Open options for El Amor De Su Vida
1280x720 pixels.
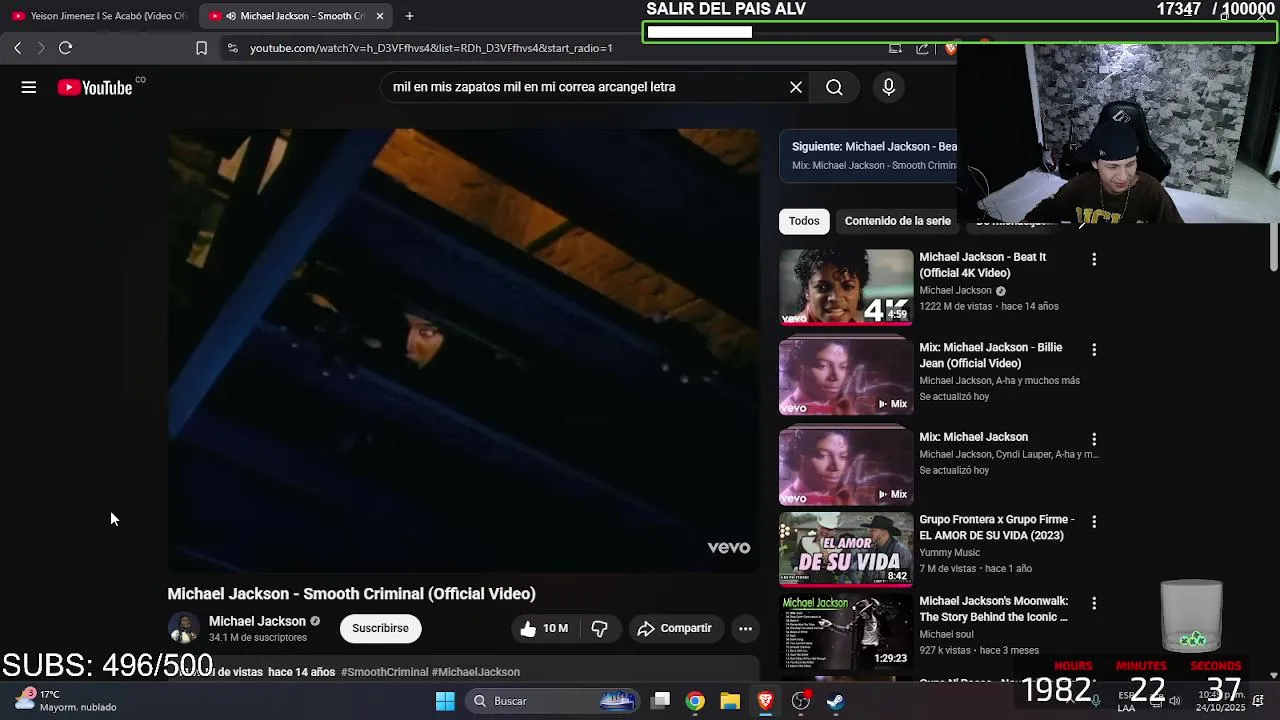click(x=1094, y=522)
